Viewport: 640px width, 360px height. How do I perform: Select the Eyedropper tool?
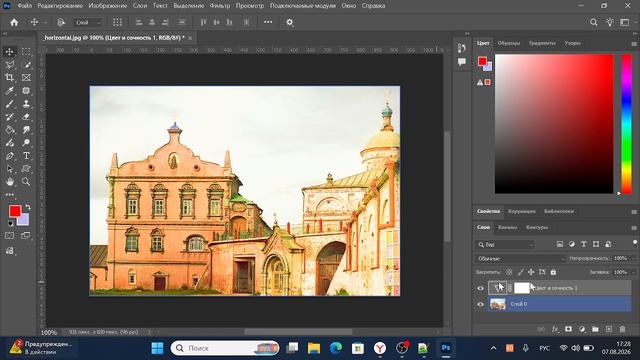pos(9,91)
